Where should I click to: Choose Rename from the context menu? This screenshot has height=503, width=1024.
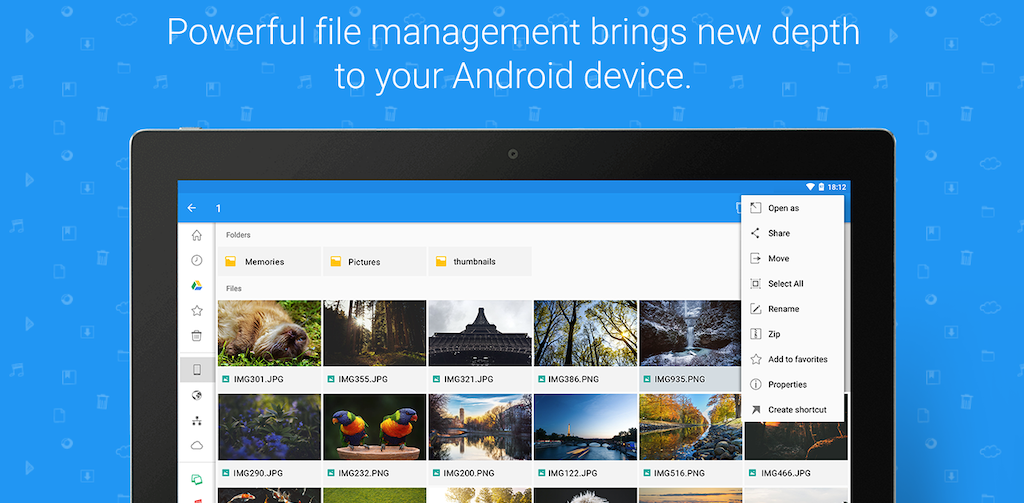click(x=792, y=309)
